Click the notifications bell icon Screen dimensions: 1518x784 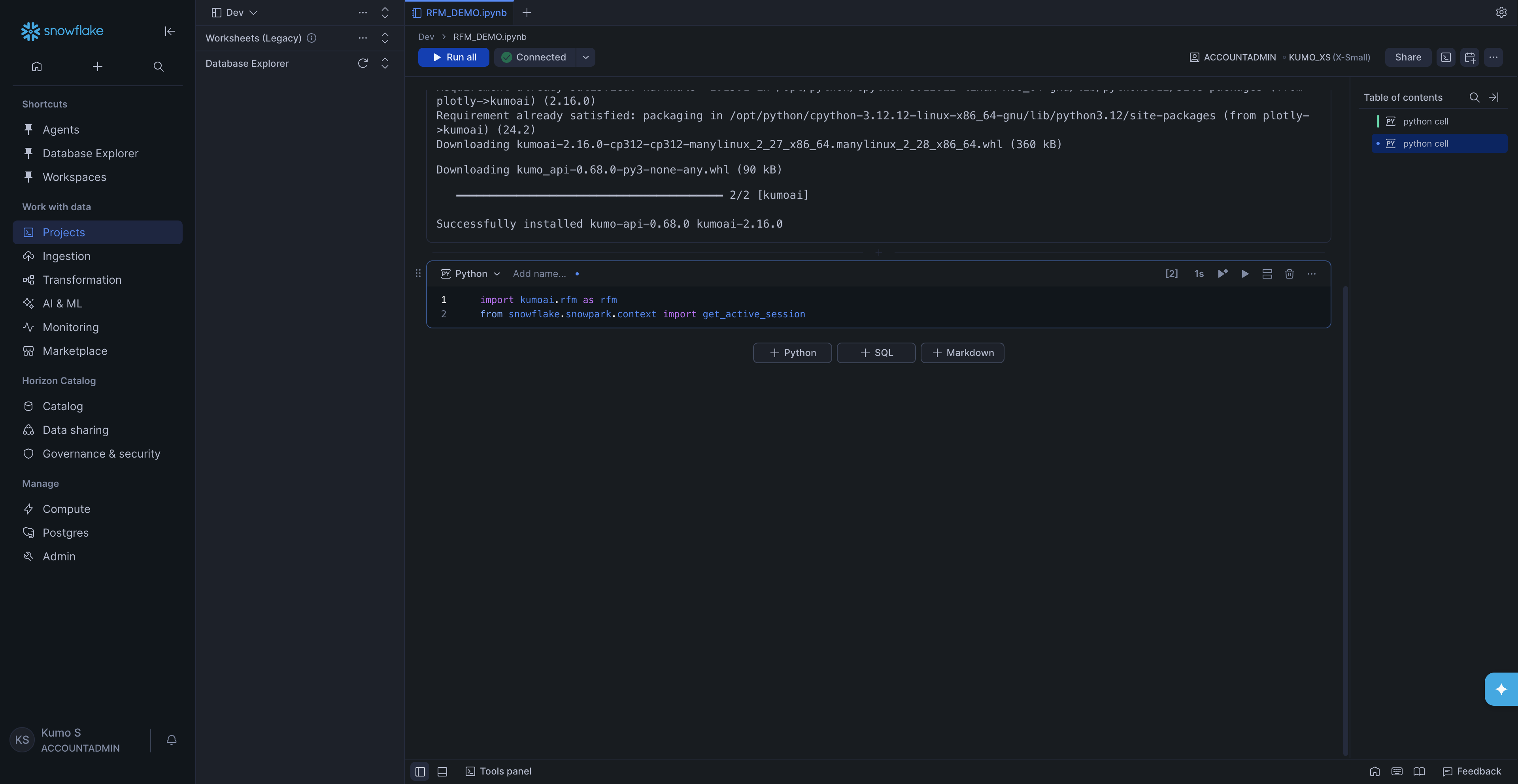tap(172, 740)
